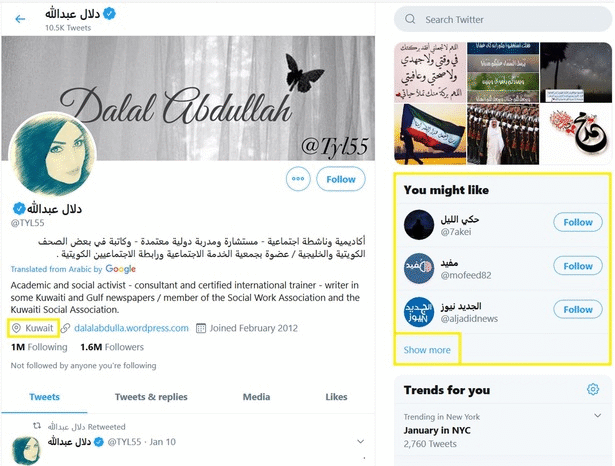Click the Search Twitter input field

(x=503, y=19)
